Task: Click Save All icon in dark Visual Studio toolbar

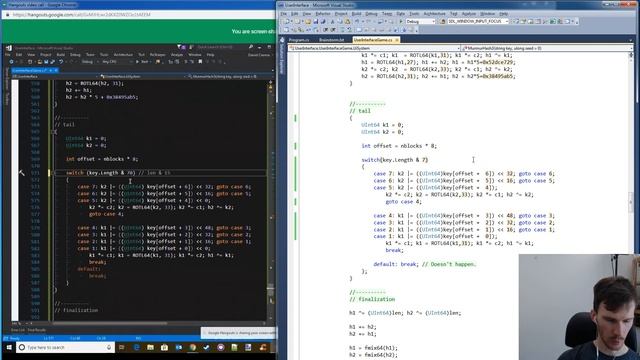Action: click(x=52, y=62)
